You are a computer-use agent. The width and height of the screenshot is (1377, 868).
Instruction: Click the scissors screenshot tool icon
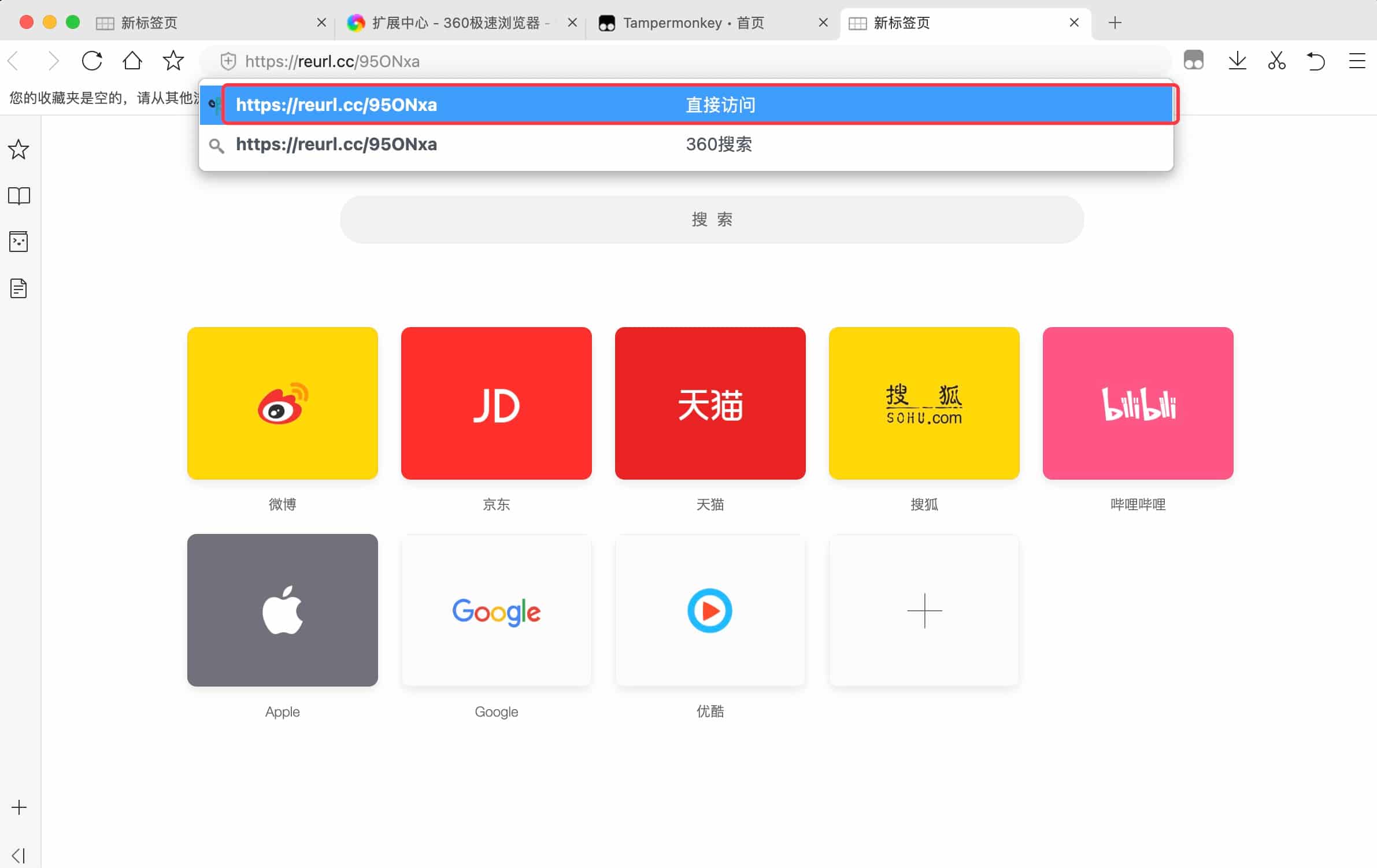pos(1276,61)
